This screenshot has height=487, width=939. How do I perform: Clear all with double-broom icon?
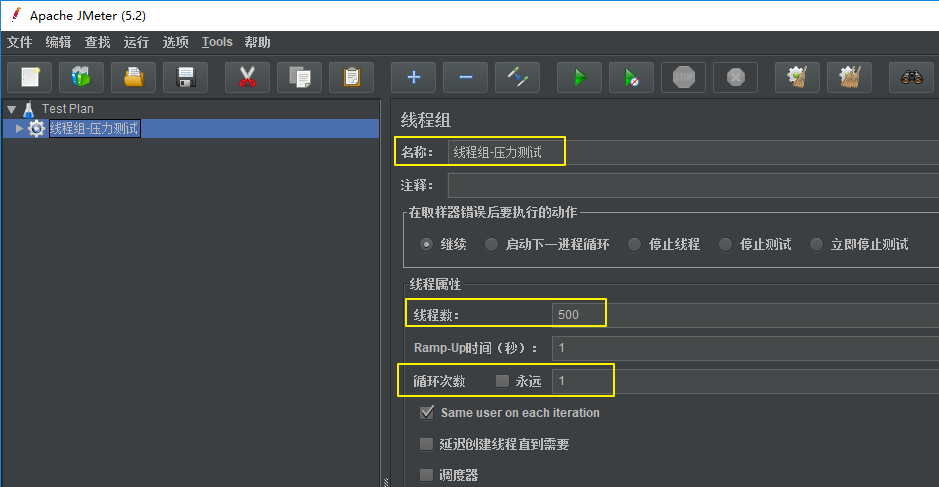coord(849,77)
